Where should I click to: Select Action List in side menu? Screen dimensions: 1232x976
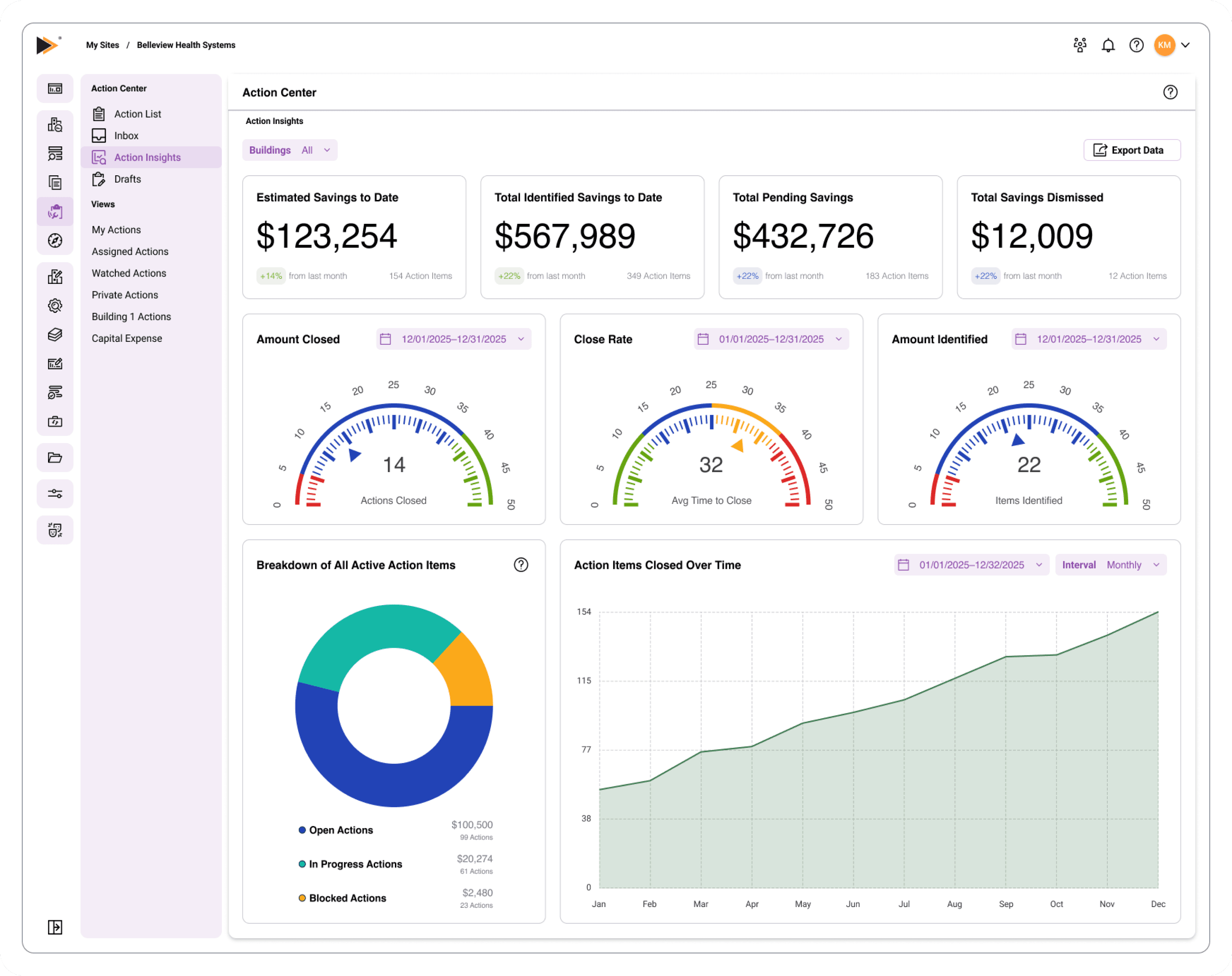(x=137, y=114)
